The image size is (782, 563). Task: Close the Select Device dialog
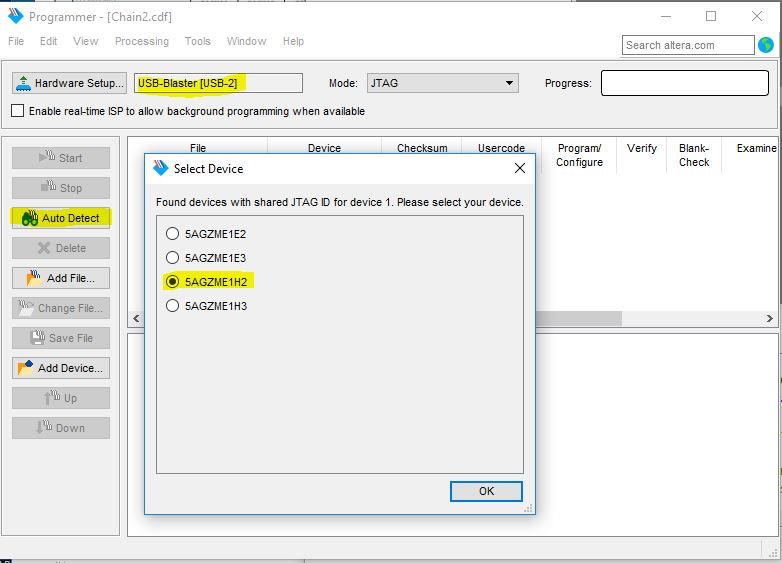tap(520, 169)
